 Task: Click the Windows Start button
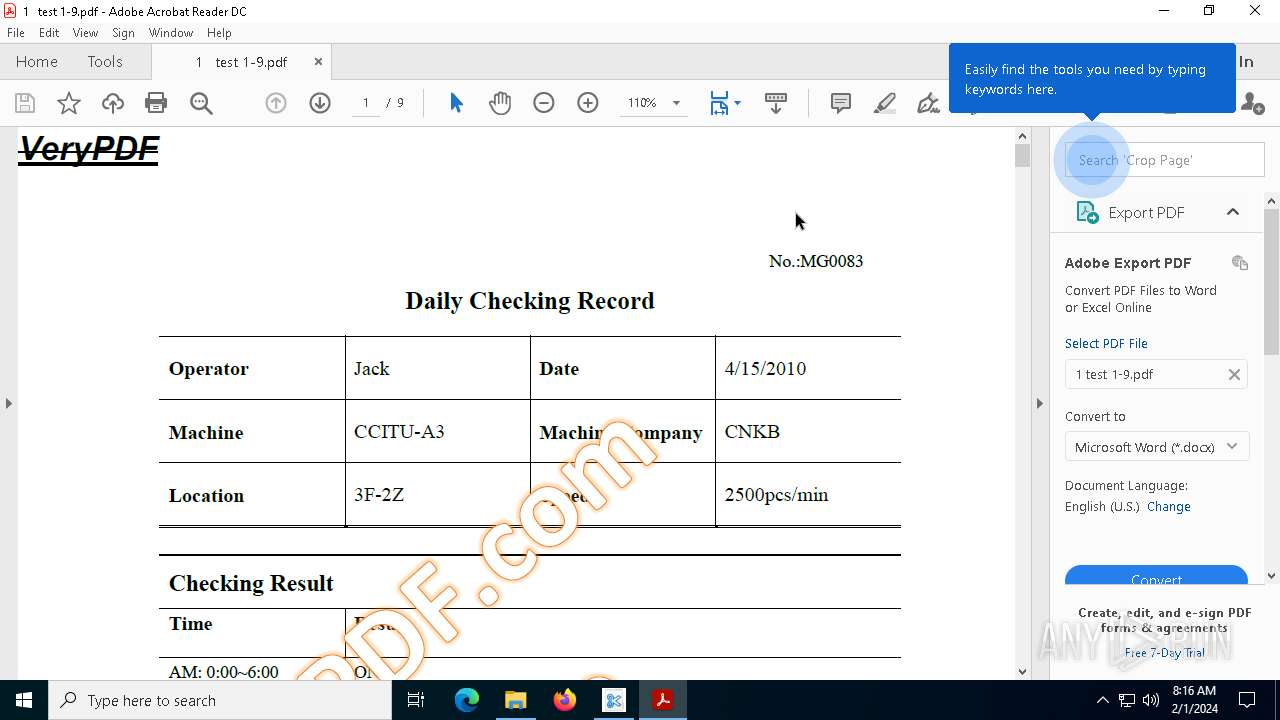pyautogui.click(x=24, y=700)
